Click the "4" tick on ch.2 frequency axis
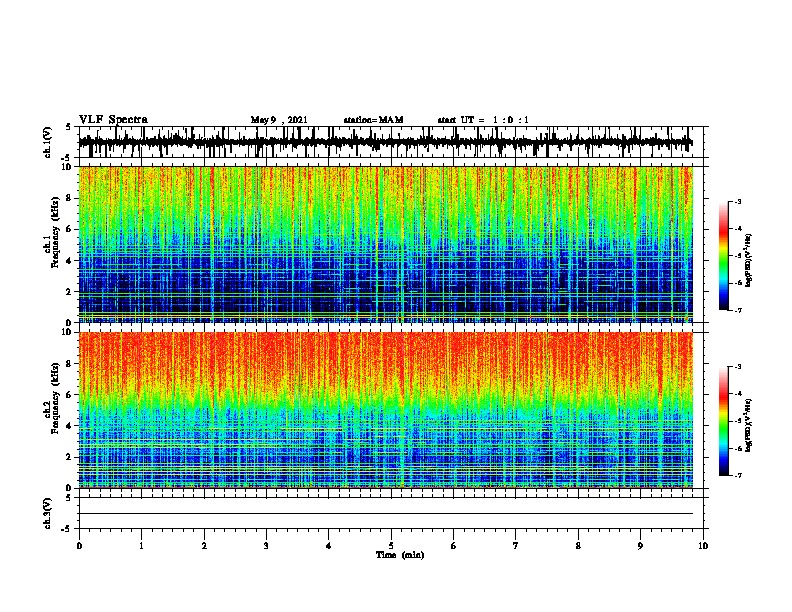The image size is (792, 612). pos(70,426)
